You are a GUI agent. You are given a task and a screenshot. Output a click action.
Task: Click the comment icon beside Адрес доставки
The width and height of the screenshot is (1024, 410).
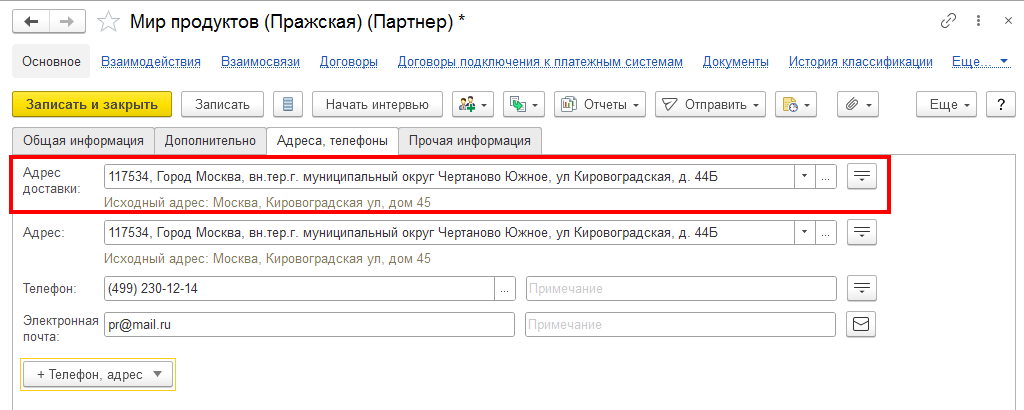(x=861, y=176)
